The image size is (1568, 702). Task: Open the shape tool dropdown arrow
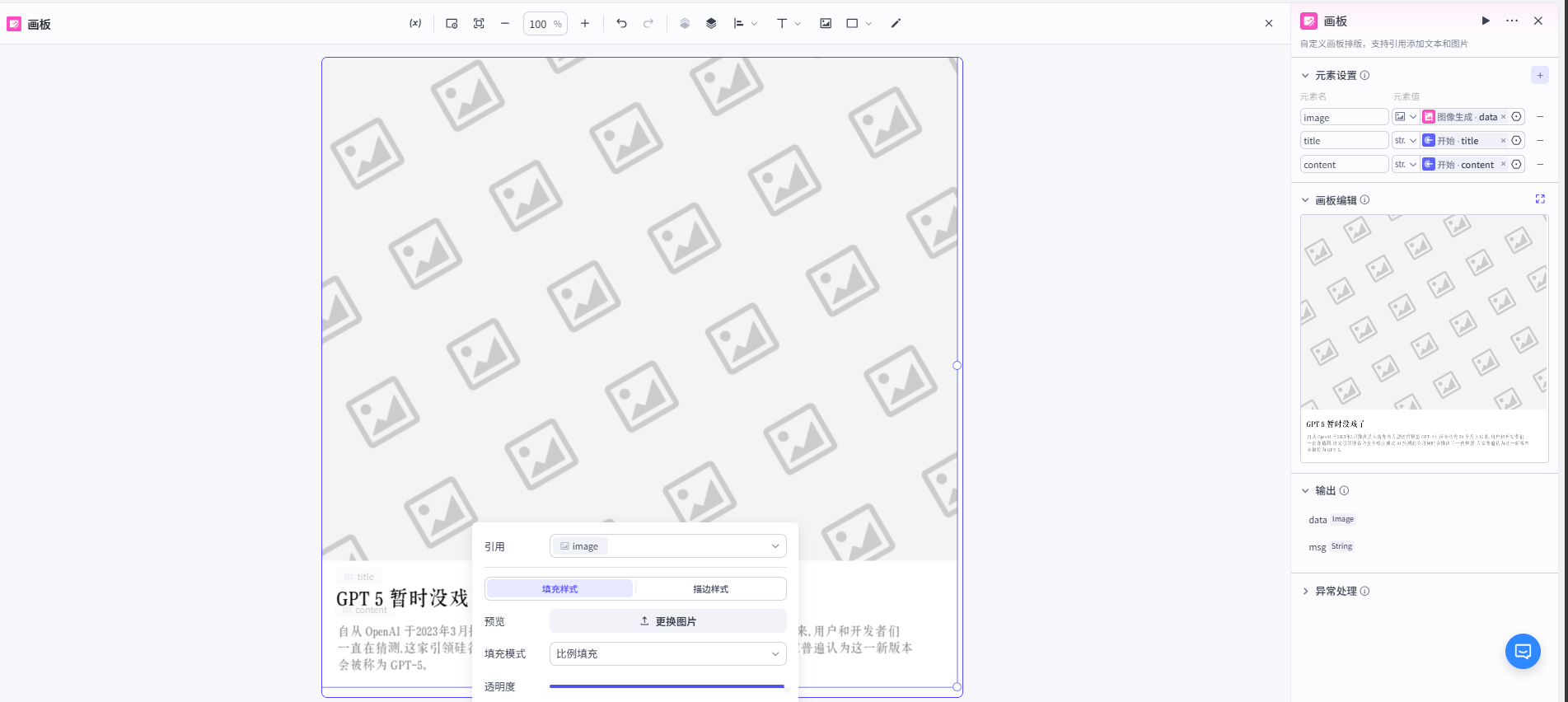tap(868, 24)
